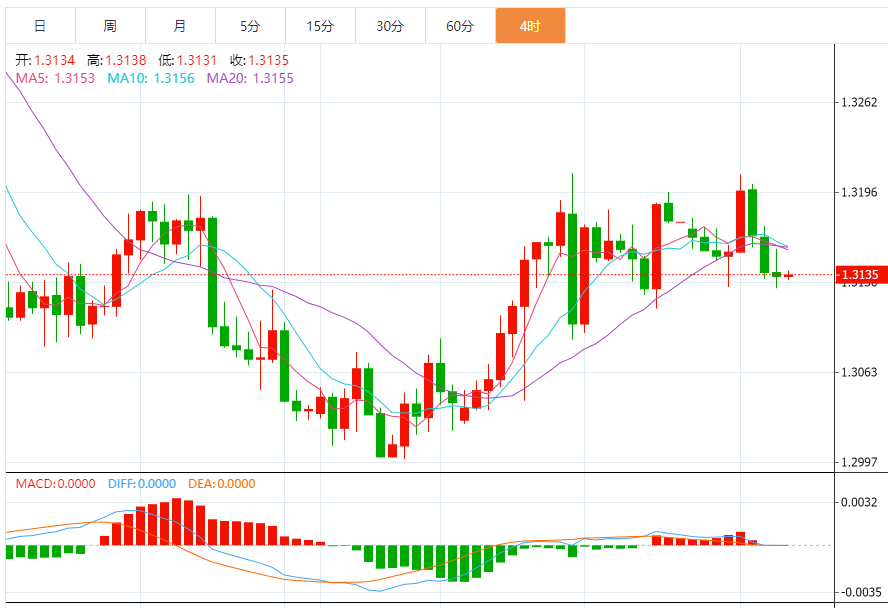Click the current price tag 1.3135
This screenshot has width=888, height=608.
[x=859, y=275]
